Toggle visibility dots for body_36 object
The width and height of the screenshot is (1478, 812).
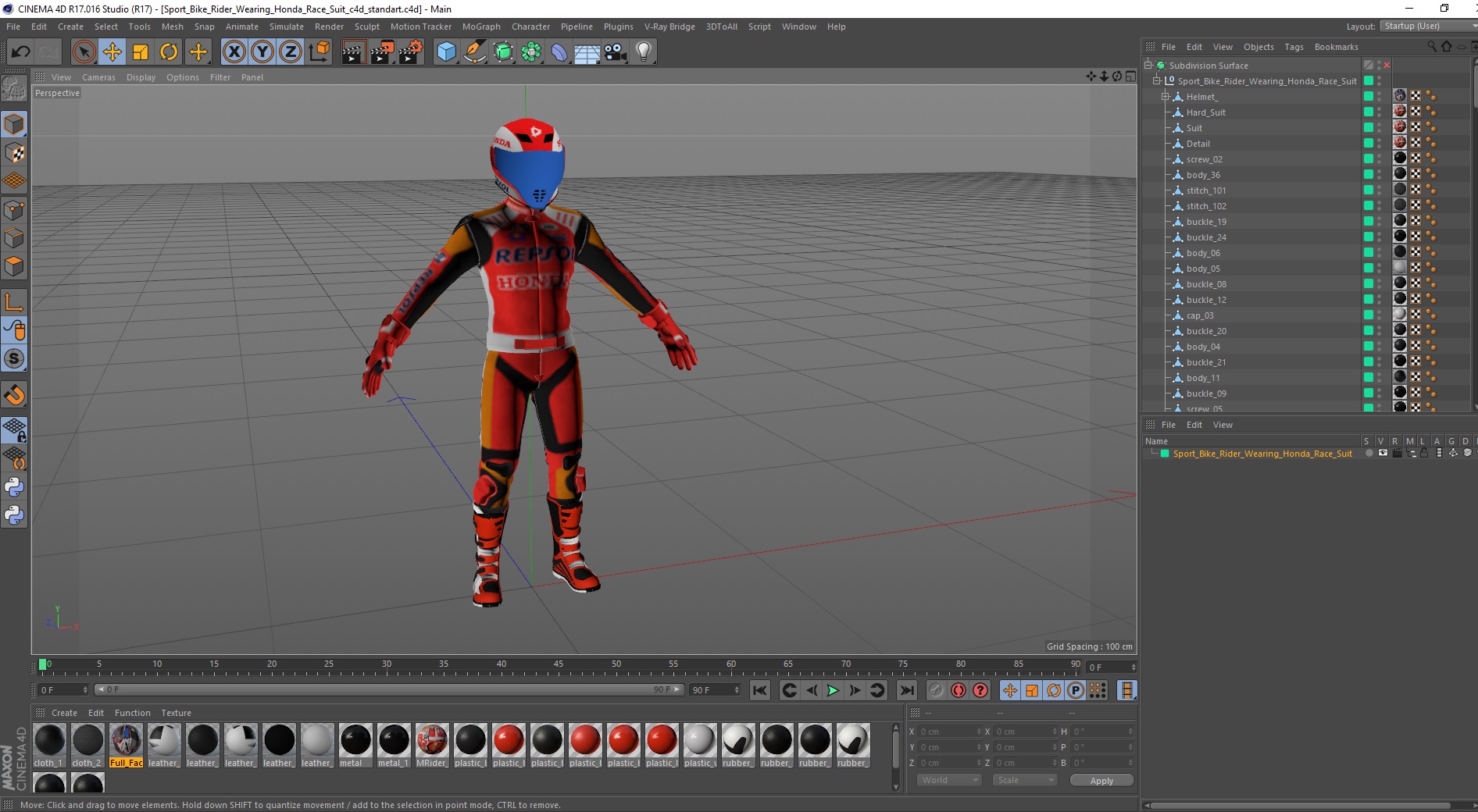point(1380,175)
